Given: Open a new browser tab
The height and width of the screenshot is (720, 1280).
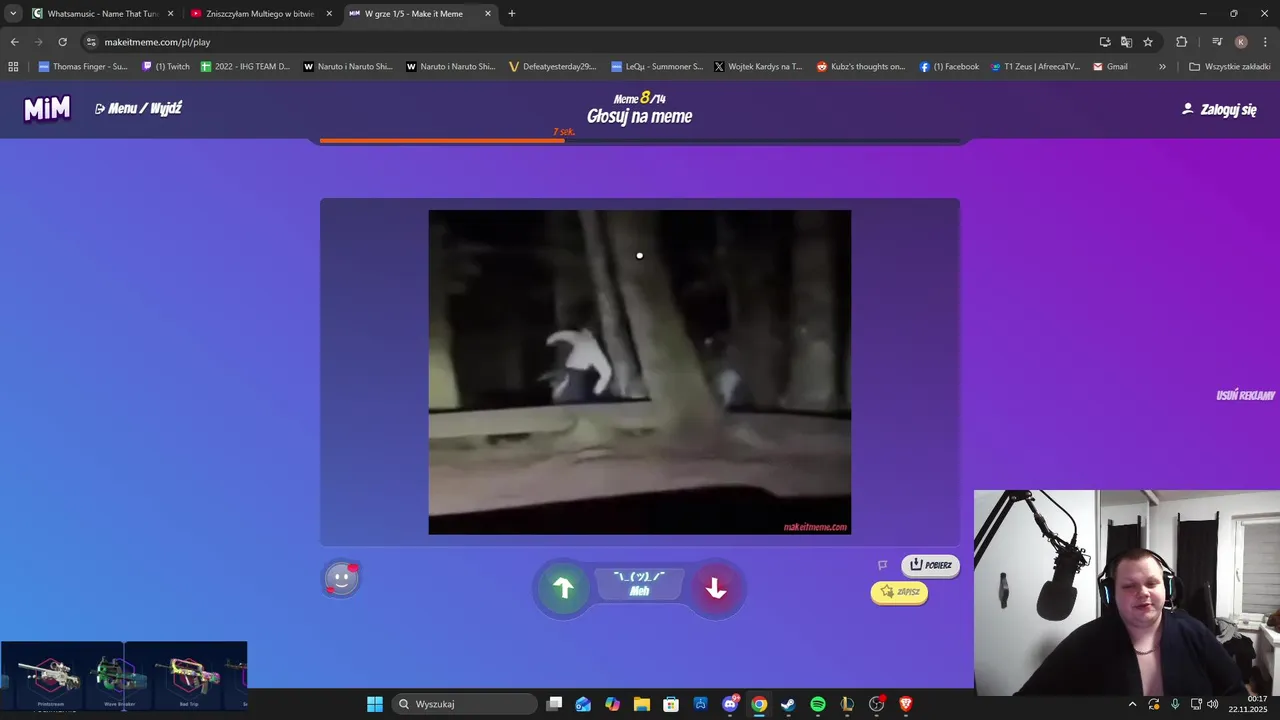Looking at the screenshot, I should (x=512, y=14).
